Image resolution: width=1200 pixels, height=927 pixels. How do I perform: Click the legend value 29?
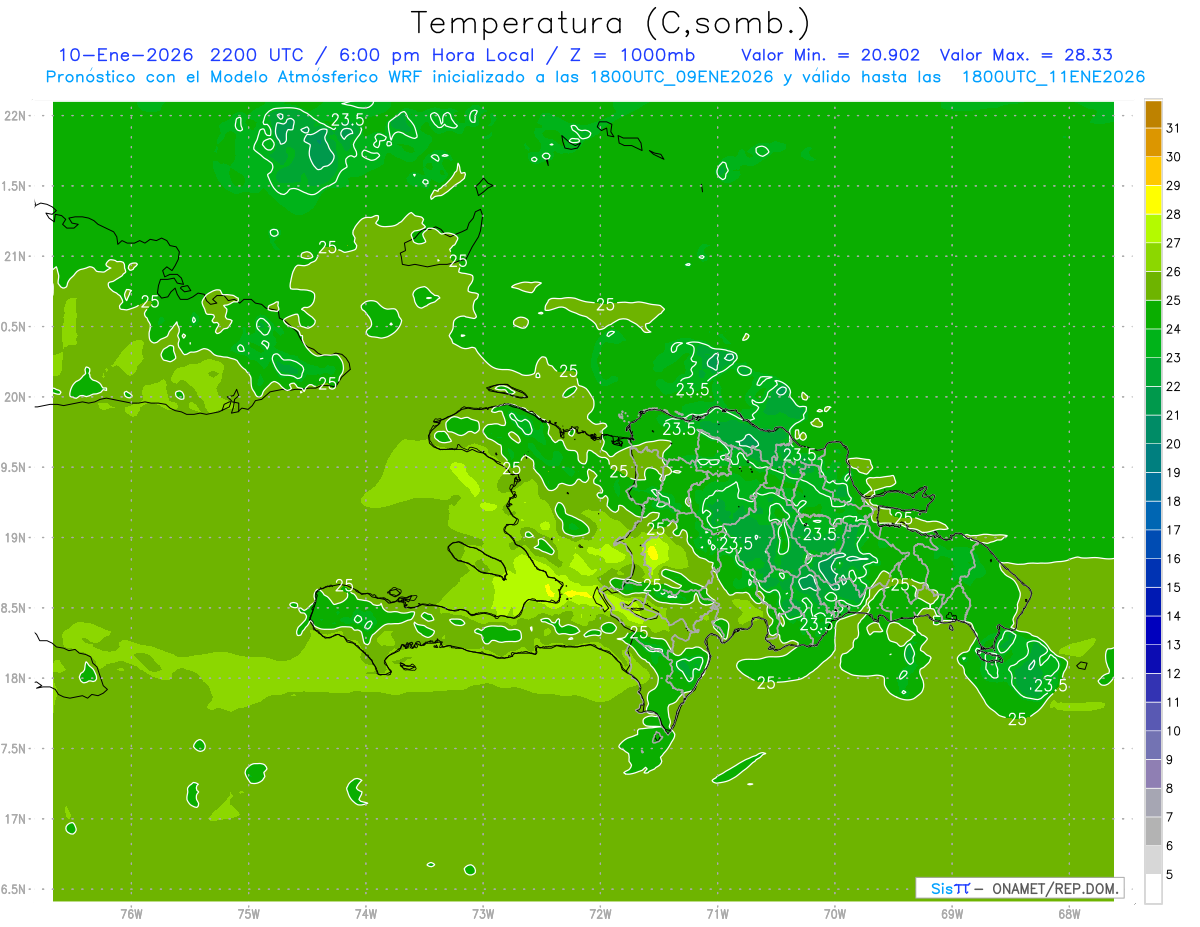pos(1173,185)
